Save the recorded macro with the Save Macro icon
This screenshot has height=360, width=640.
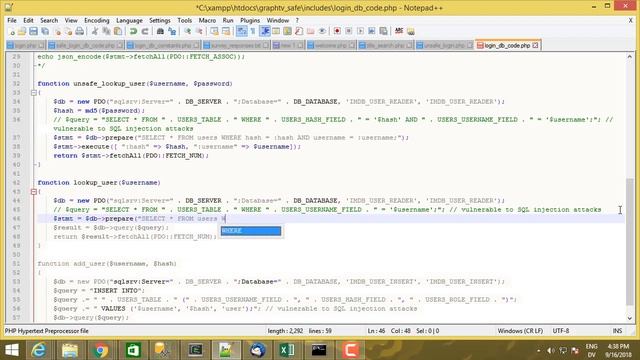tap(383, 31)
